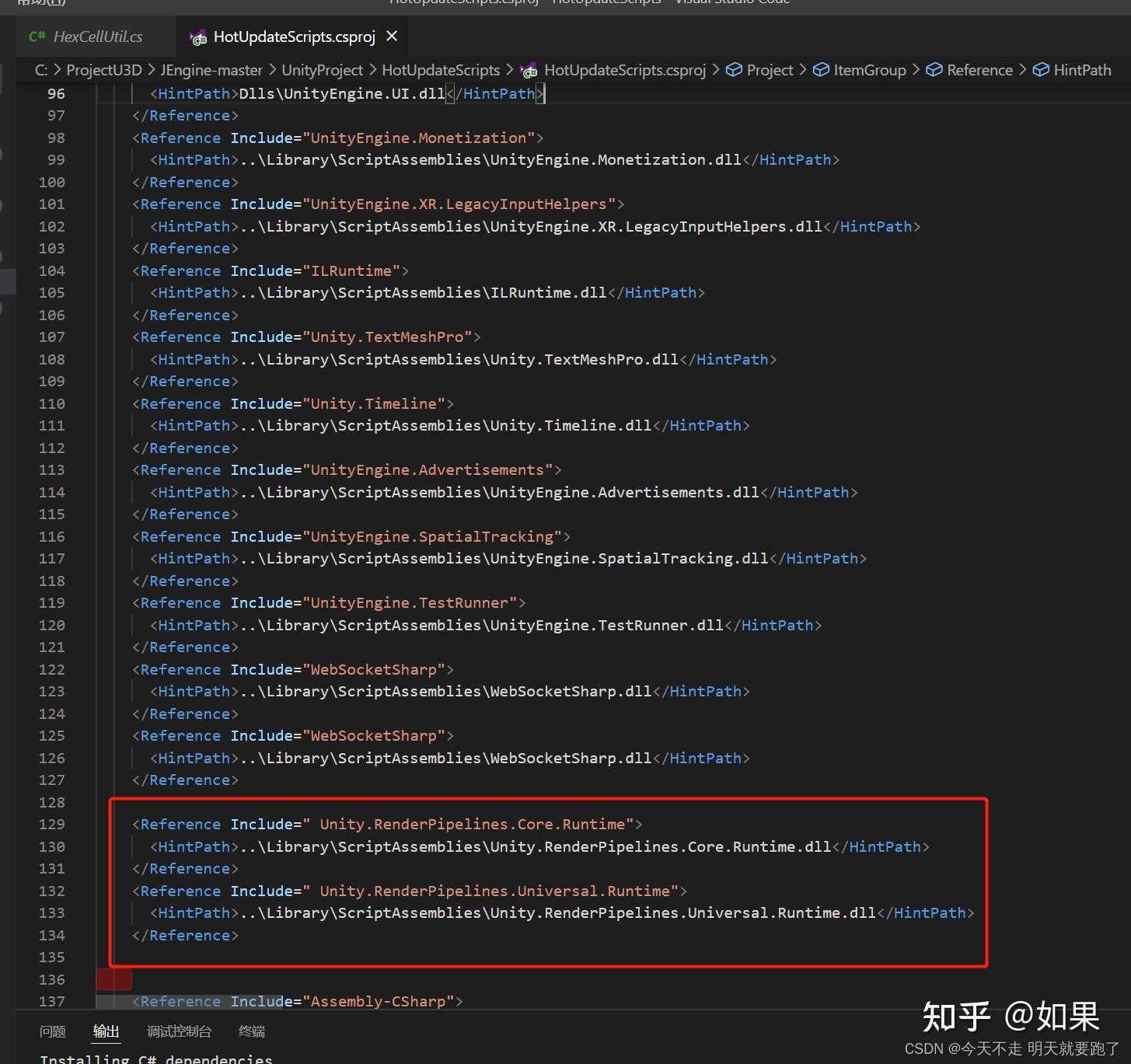Click the highlighted activity bar icon on left edge

click(x=7, y=281)
